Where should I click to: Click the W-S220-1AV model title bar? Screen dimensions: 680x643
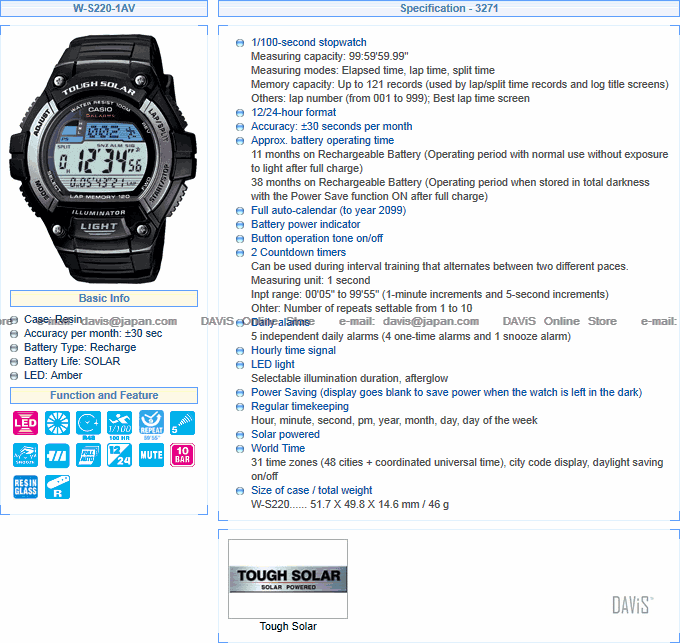104,8
